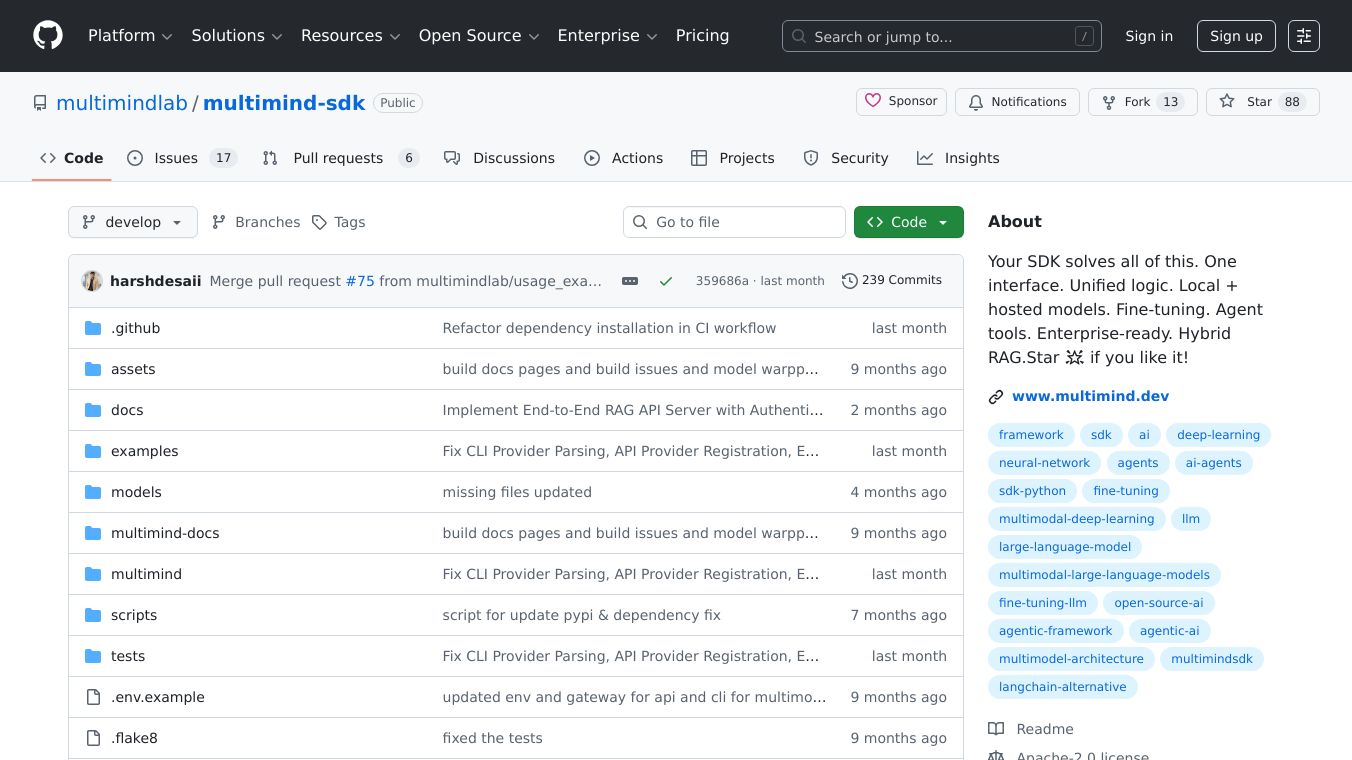Open the develop branch dropdown
This screenshot has height=760, width=1352.
click(132, 222)
